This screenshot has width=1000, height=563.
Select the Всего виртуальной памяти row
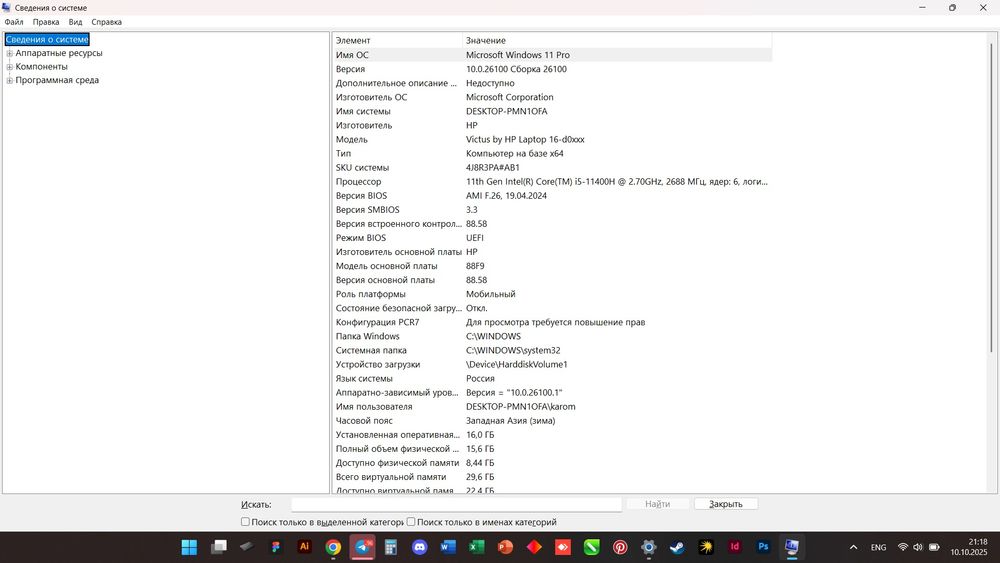pyautogui.click(x=552, y=477)
